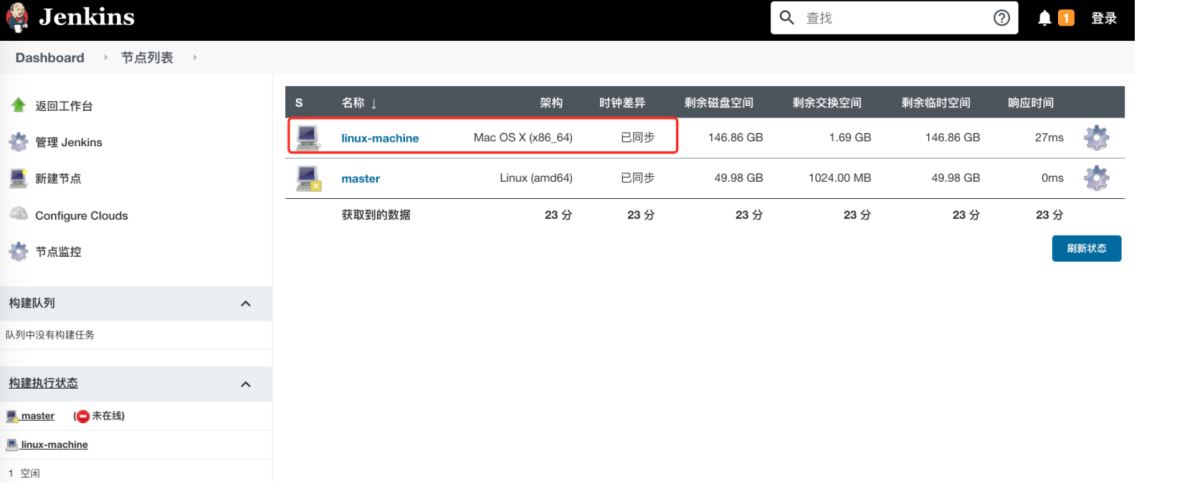This screenshot has height=504, width=1200.
Task: Select Linux (amd64) architecture cell
Action: pyautogui.click(x=536, y=178)
